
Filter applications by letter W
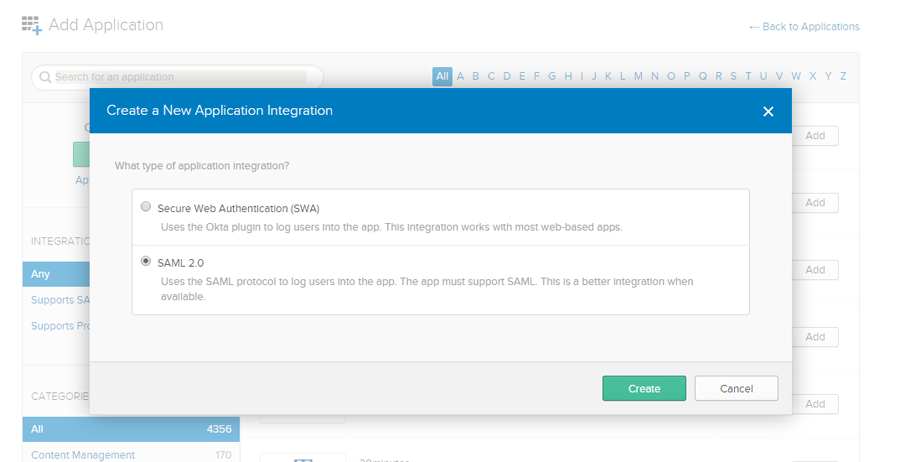(796, 76)
